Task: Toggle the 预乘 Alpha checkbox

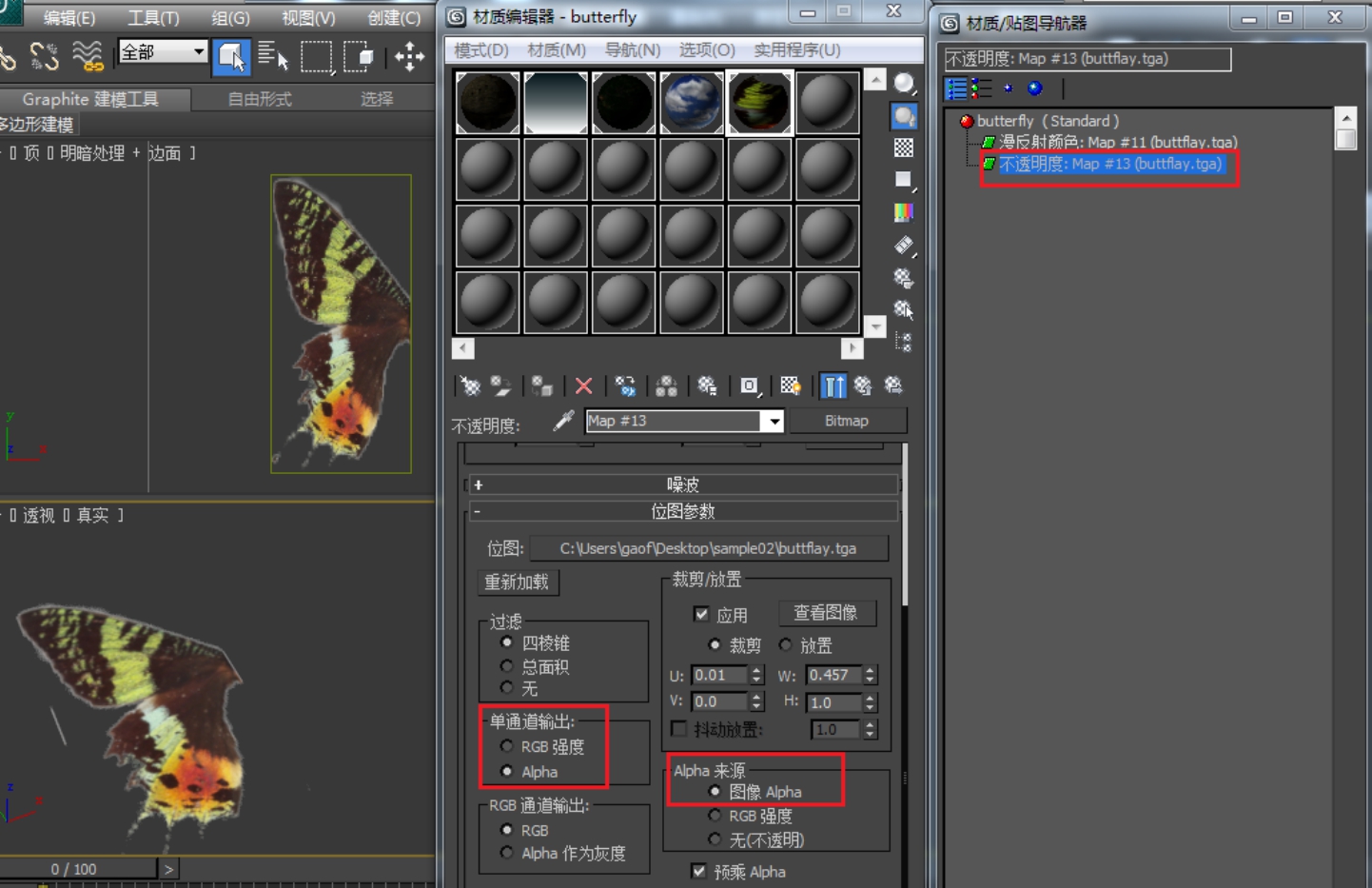Action: point(699,871)
